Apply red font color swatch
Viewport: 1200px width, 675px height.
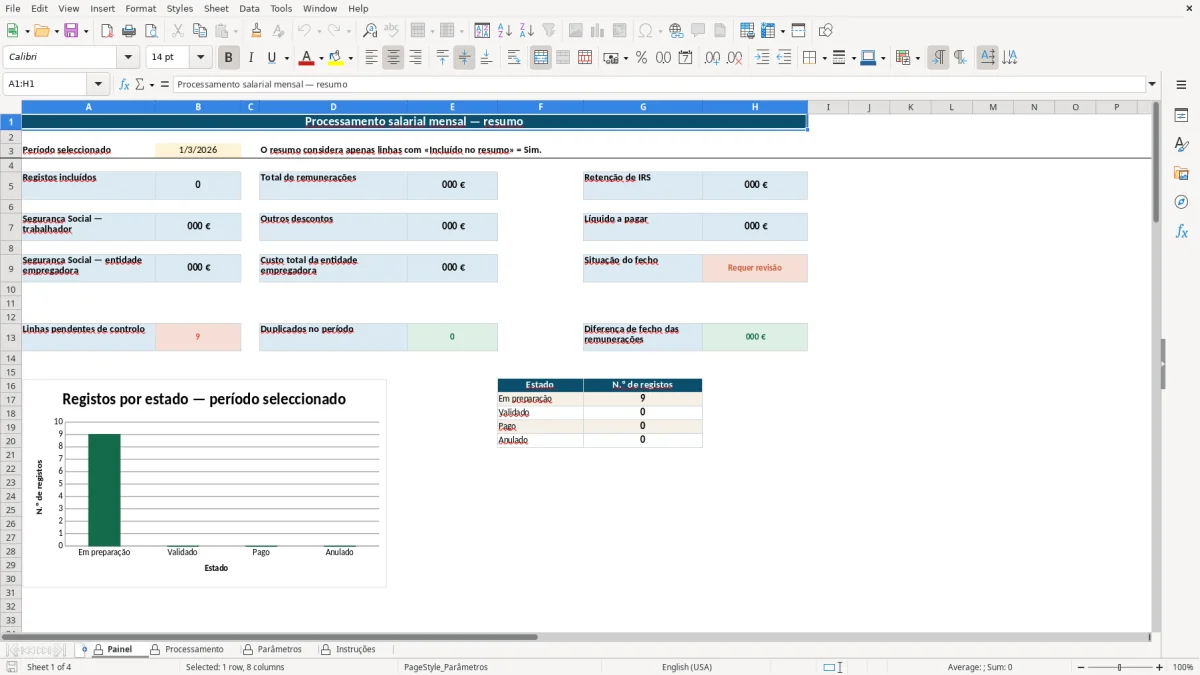coord(307,58)
